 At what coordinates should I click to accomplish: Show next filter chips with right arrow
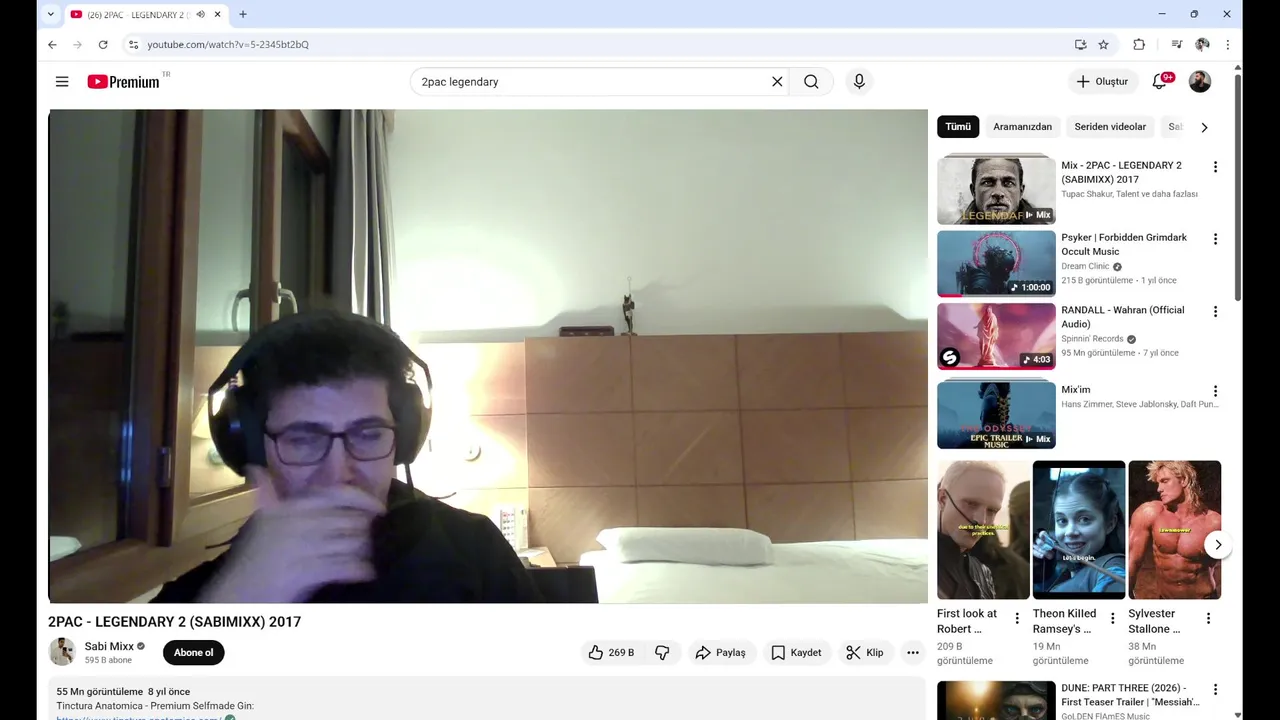[1204, 127]
